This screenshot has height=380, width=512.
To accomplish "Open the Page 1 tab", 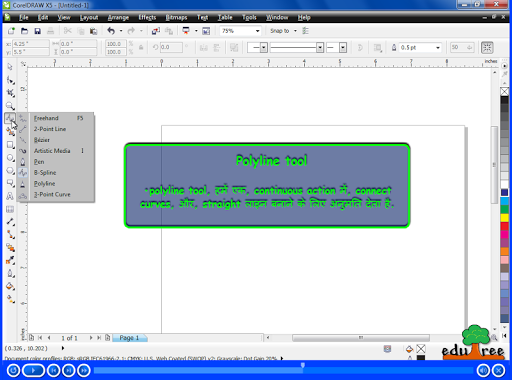I will (130, 338).
